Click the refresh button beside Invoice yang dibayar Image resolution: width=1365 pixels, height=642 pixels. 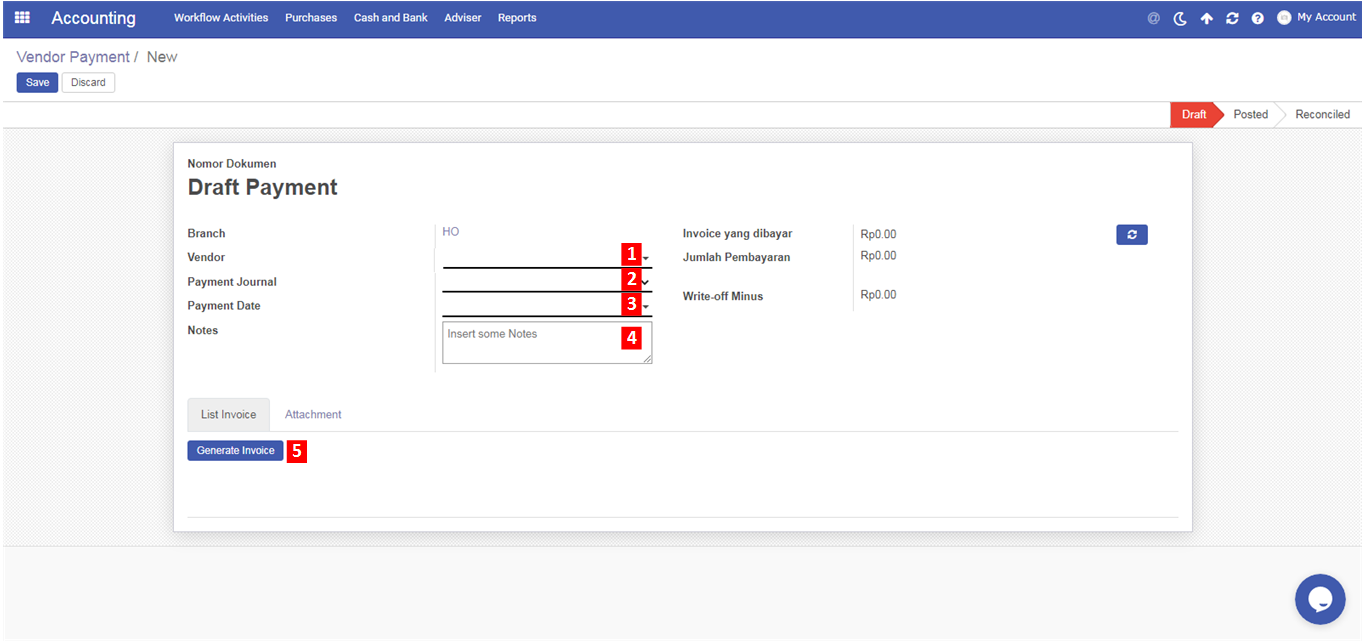1131,234
